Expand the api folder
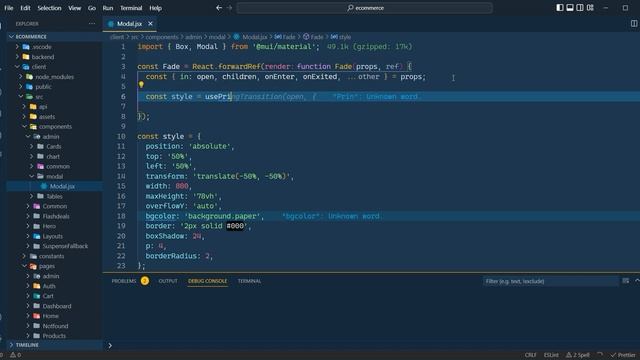Viewport: 640px width, 360px height. [x=54, y=107]
